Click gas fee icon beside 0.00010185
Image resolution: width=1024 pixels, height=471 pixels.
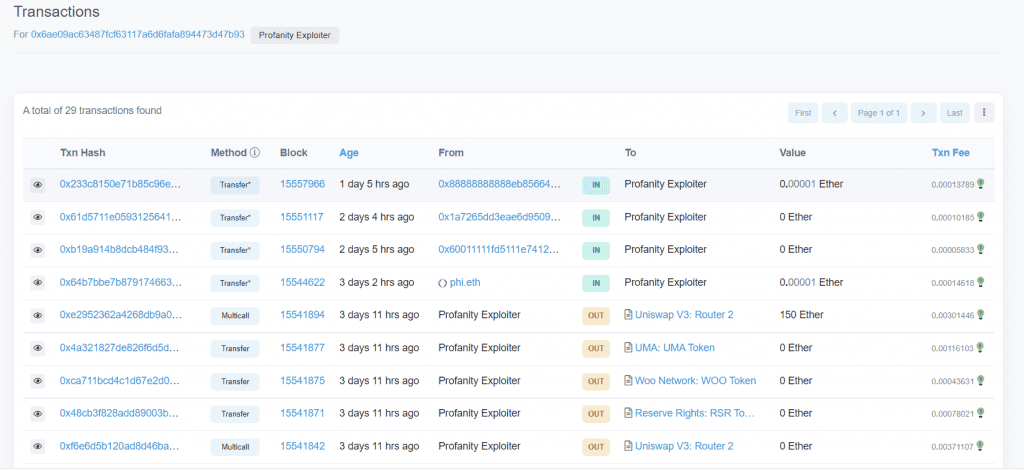[x=980, y=217]
